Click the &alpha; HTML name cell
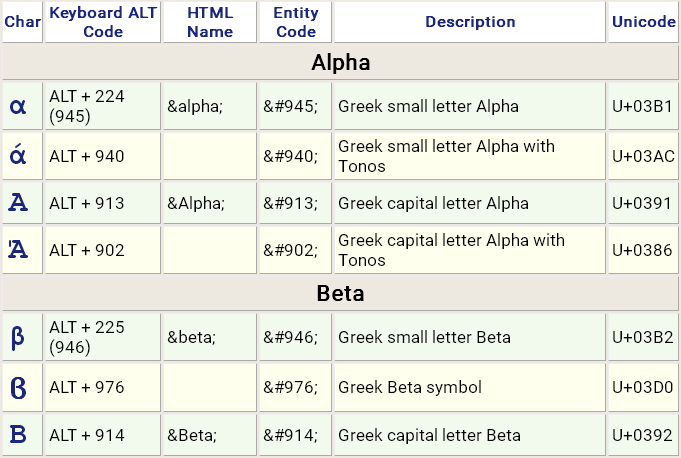681x458 pixels. 196,106
